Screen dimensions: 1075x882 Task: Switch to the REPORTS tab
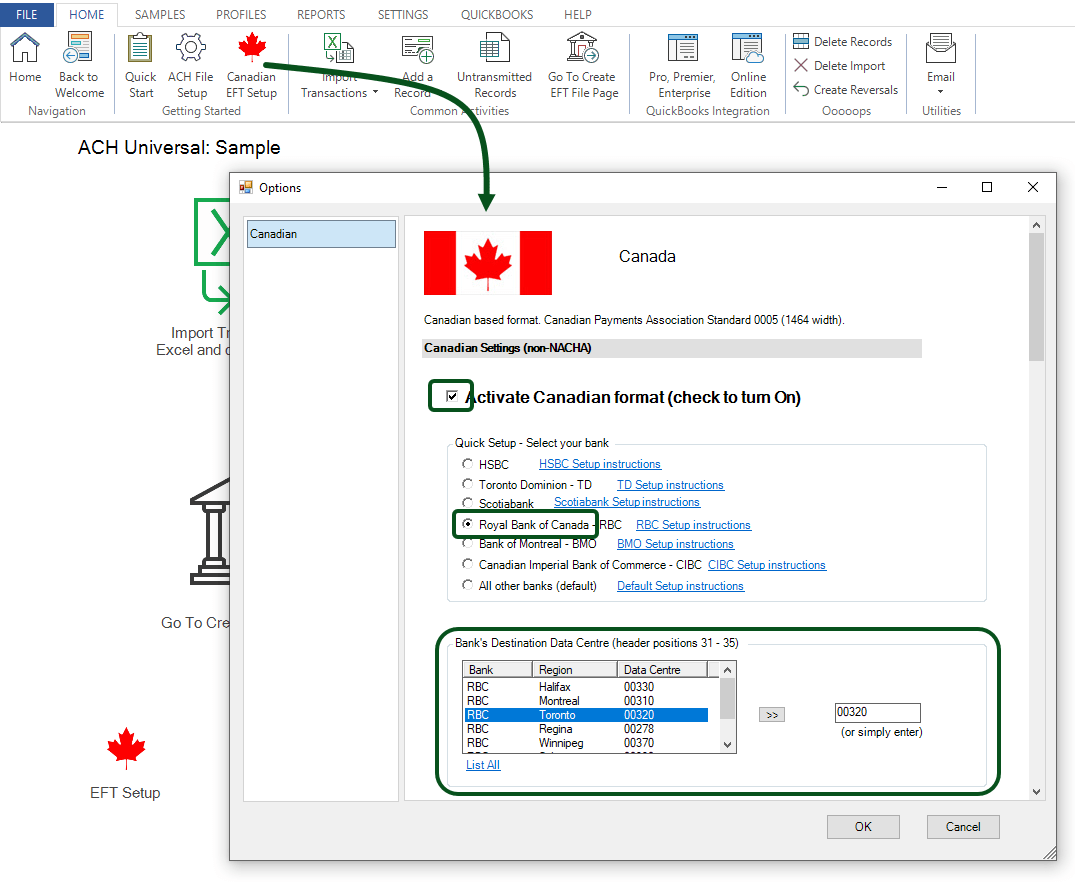pos(320,14)
